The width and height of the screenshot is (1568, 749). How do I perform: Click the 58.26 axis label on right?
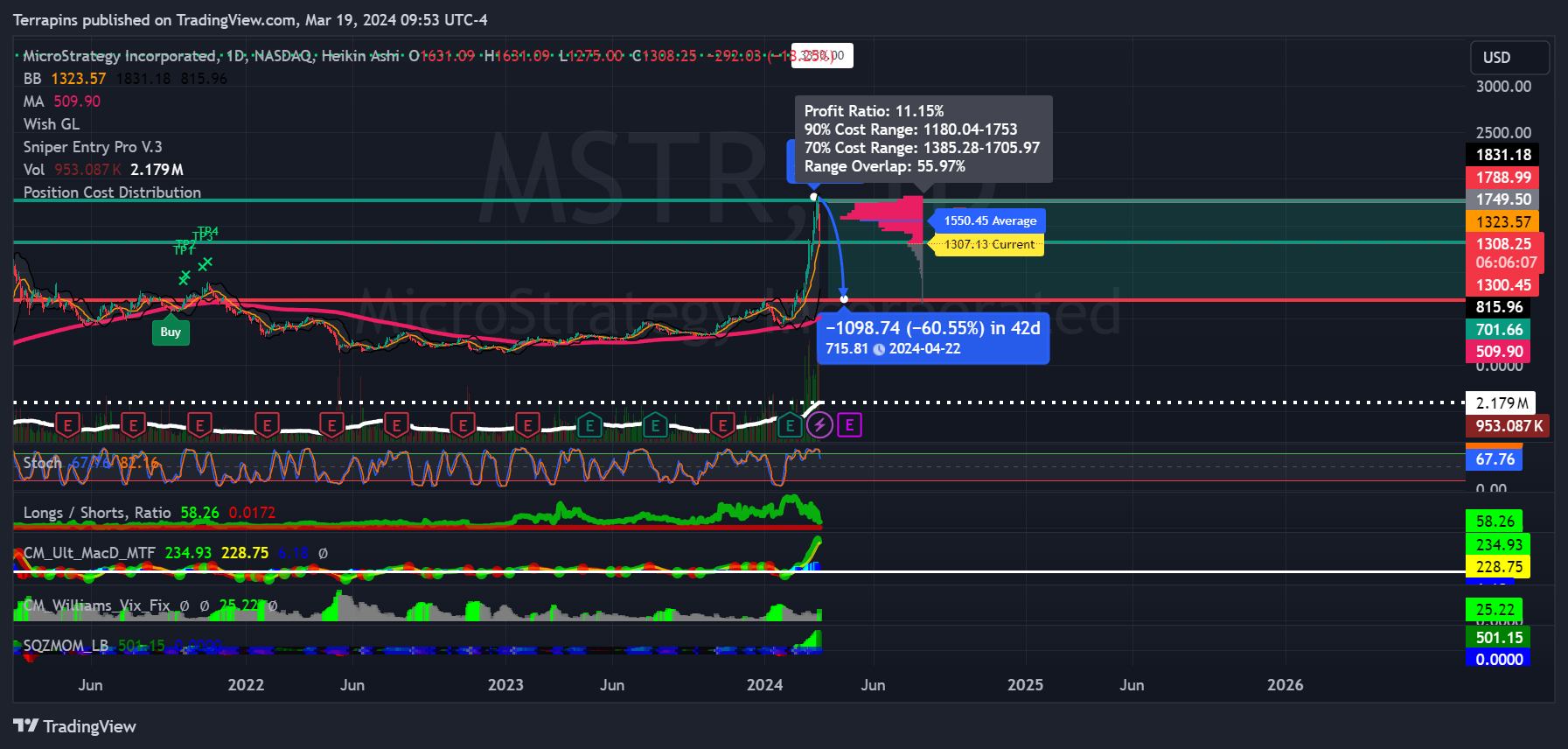click(x=1494, y=521)
